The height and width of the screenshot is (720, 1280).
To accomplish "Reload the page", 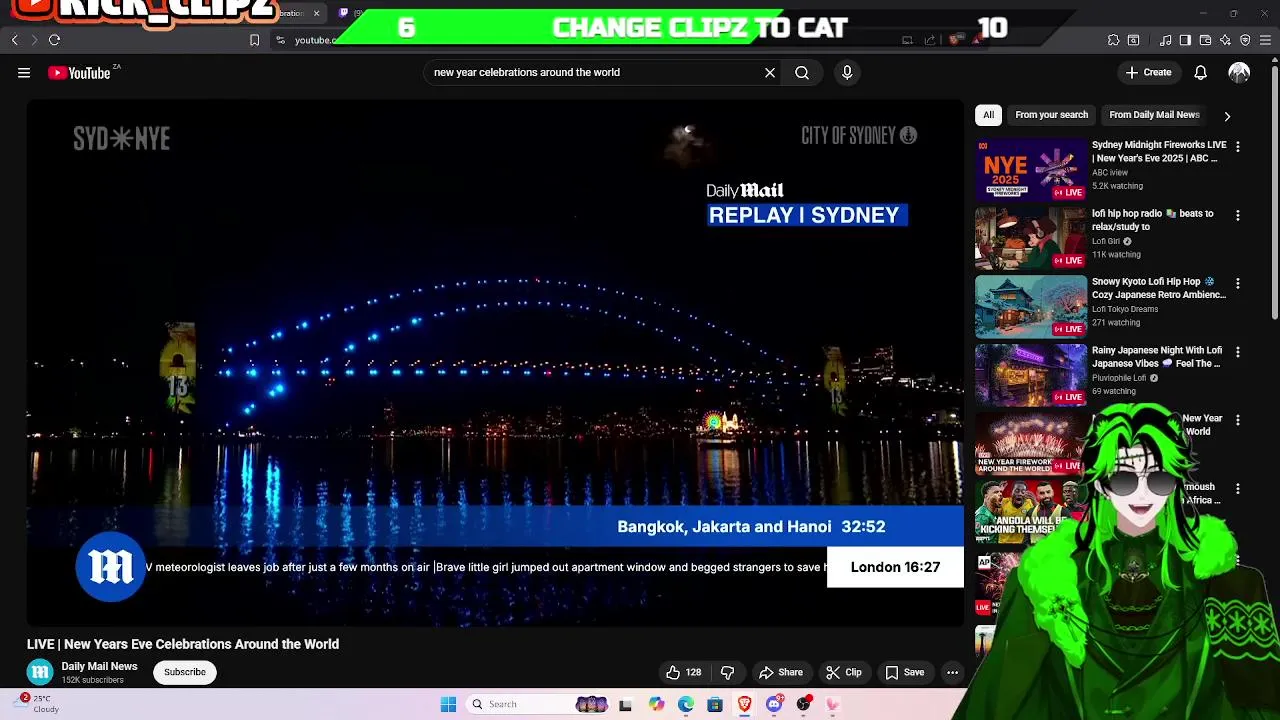I will 54,40.
